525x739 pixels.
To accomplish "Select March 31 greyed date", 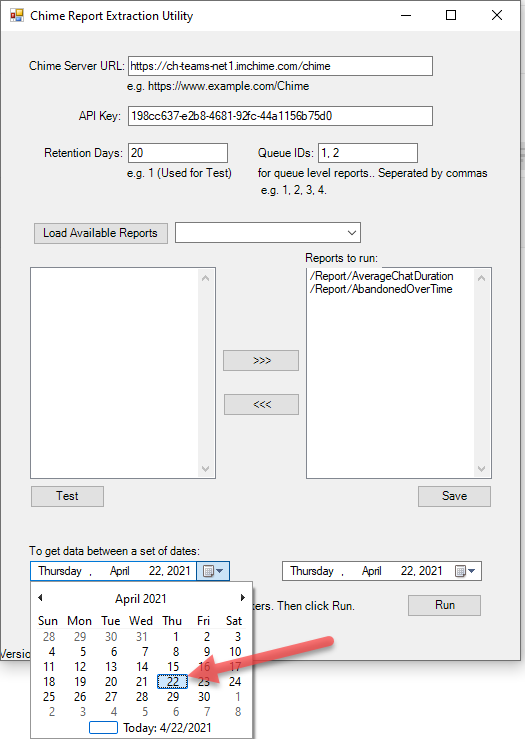I will tap(142, 637).
